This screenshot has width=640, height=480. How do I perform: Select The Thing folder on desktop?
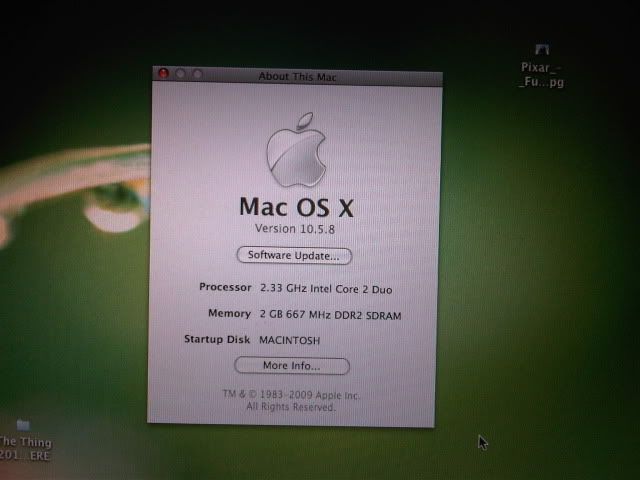click(x=25, y=441)
